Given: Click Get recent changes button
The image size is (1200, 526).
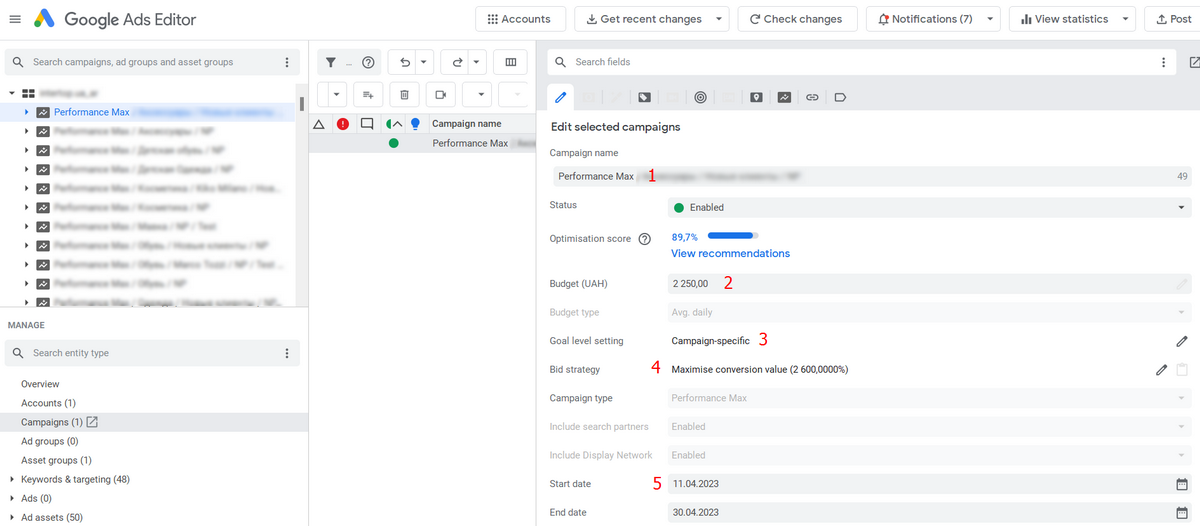Looking at the screenshot, I should 644,19.
